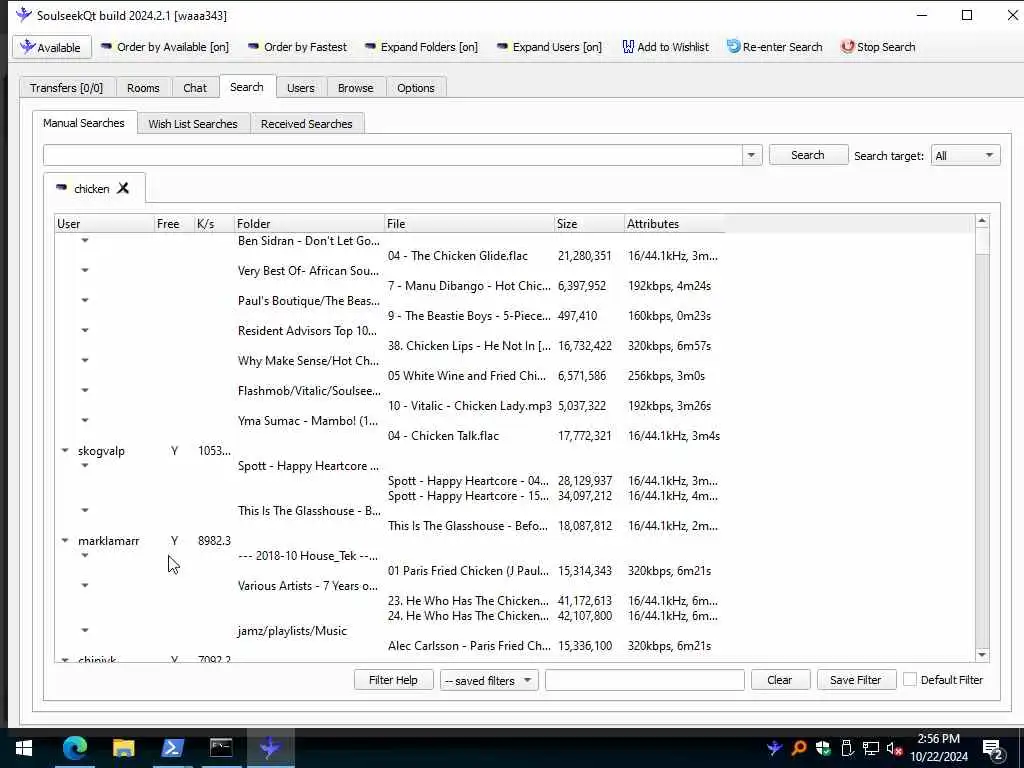The image size is (1024, 768).
Task: Open the saved filters dropdown
Action: pyautogui.click(x=488, y=680)
